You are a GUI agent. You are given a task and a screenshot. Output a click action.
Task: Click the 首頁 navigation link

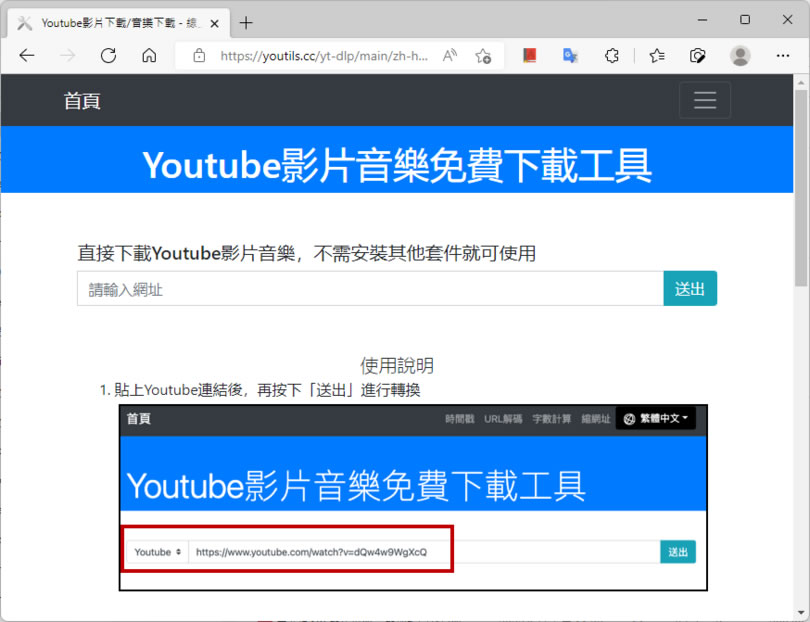(x=82, y=101)
